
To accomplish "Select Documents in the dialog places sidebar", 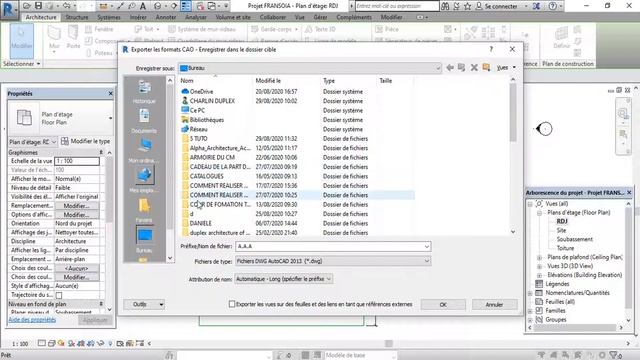I will (144, 122).
